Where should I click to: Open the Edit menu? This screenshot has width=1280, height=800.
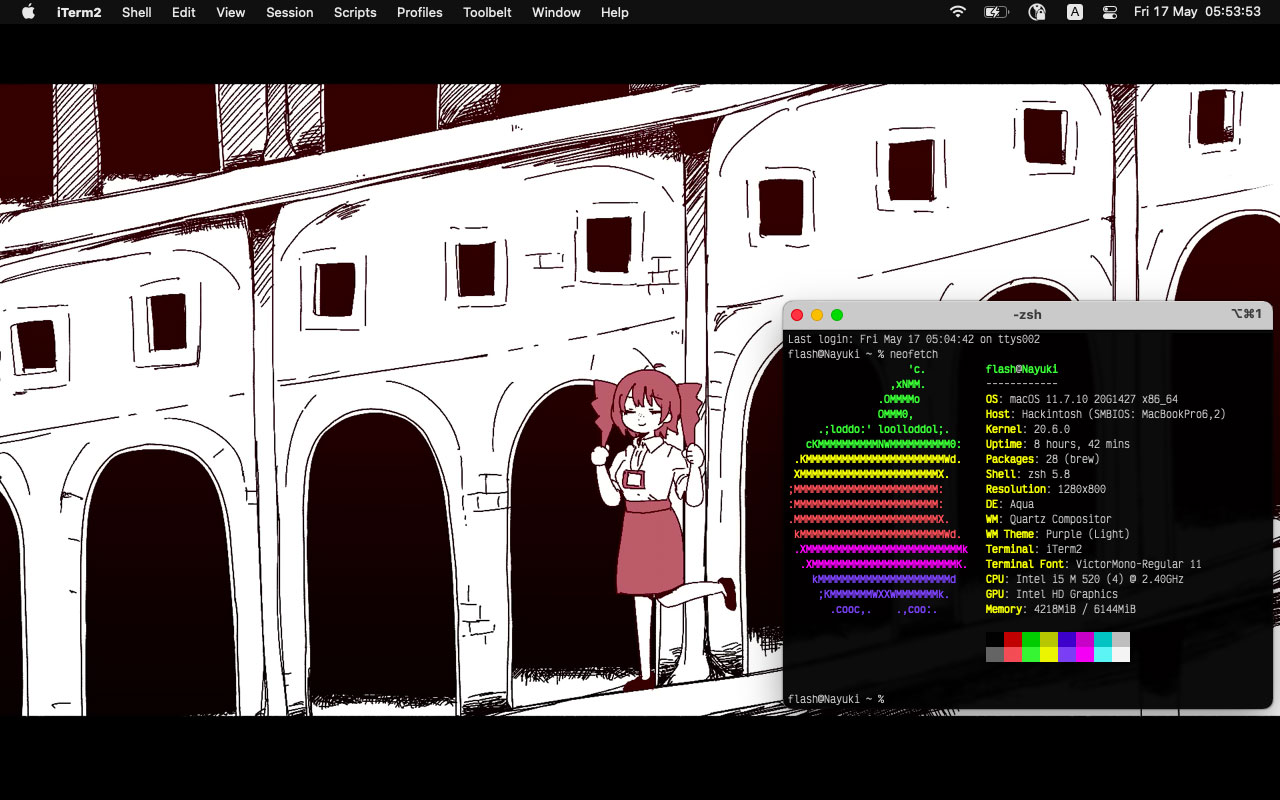(183, 12)
